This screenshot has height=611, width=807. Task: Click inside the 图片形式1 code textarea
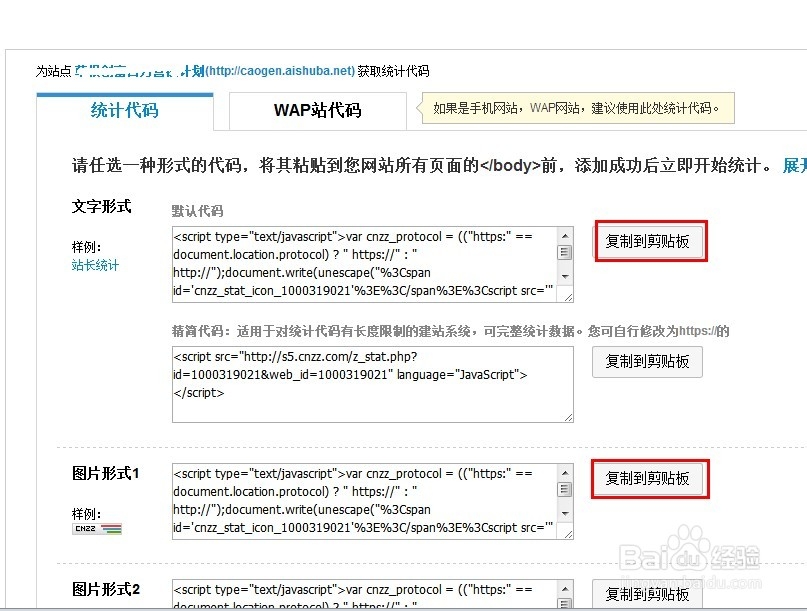(364, 501)
